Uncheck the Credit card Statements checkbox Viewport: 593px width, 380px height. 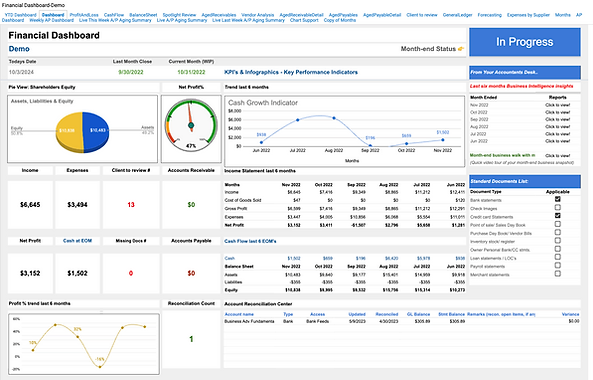click(x=557, y=216)
